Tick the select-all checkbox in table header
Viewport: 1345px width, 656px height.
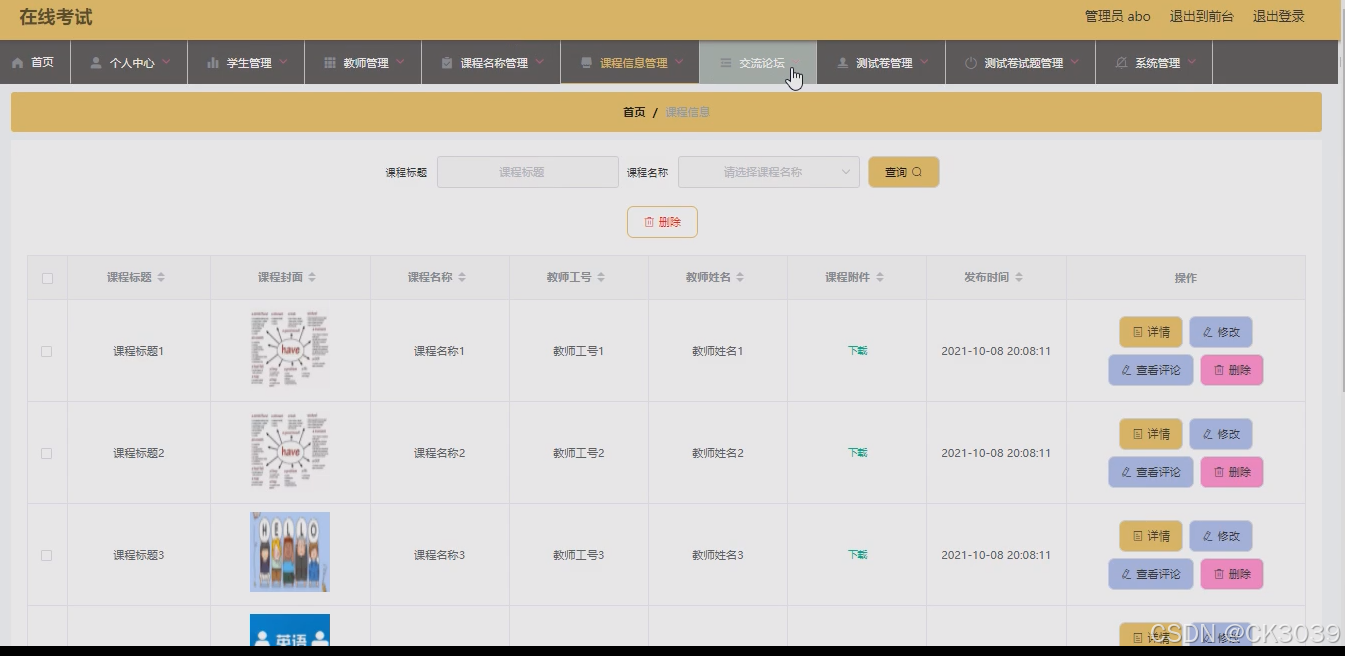click(47, 278)
